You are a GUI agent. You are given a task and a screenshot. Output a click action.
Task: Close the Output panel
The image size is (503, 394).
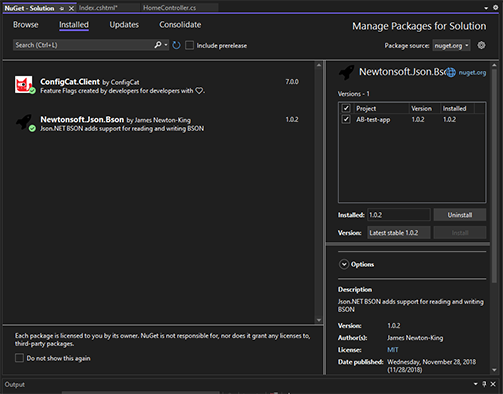493,384
